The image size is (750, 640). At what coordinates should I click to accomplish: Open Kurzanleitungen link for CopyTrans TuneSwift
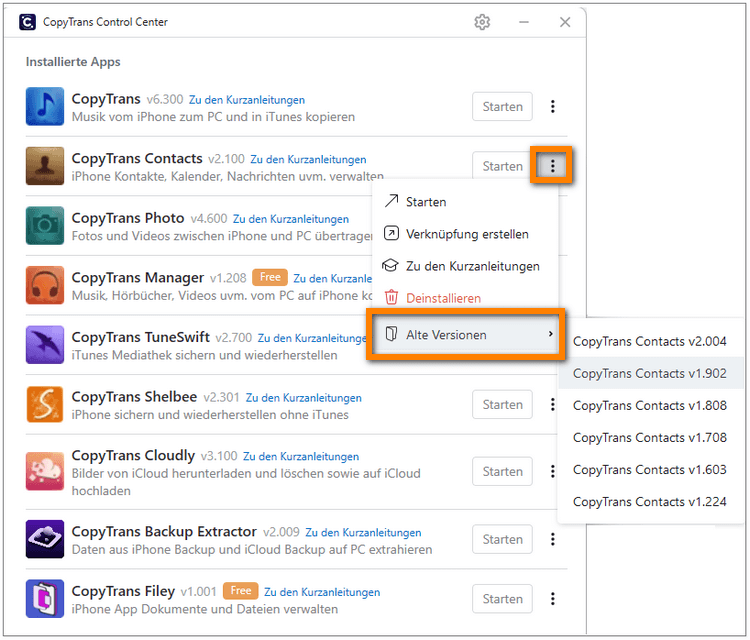click(x=312, y=338)
